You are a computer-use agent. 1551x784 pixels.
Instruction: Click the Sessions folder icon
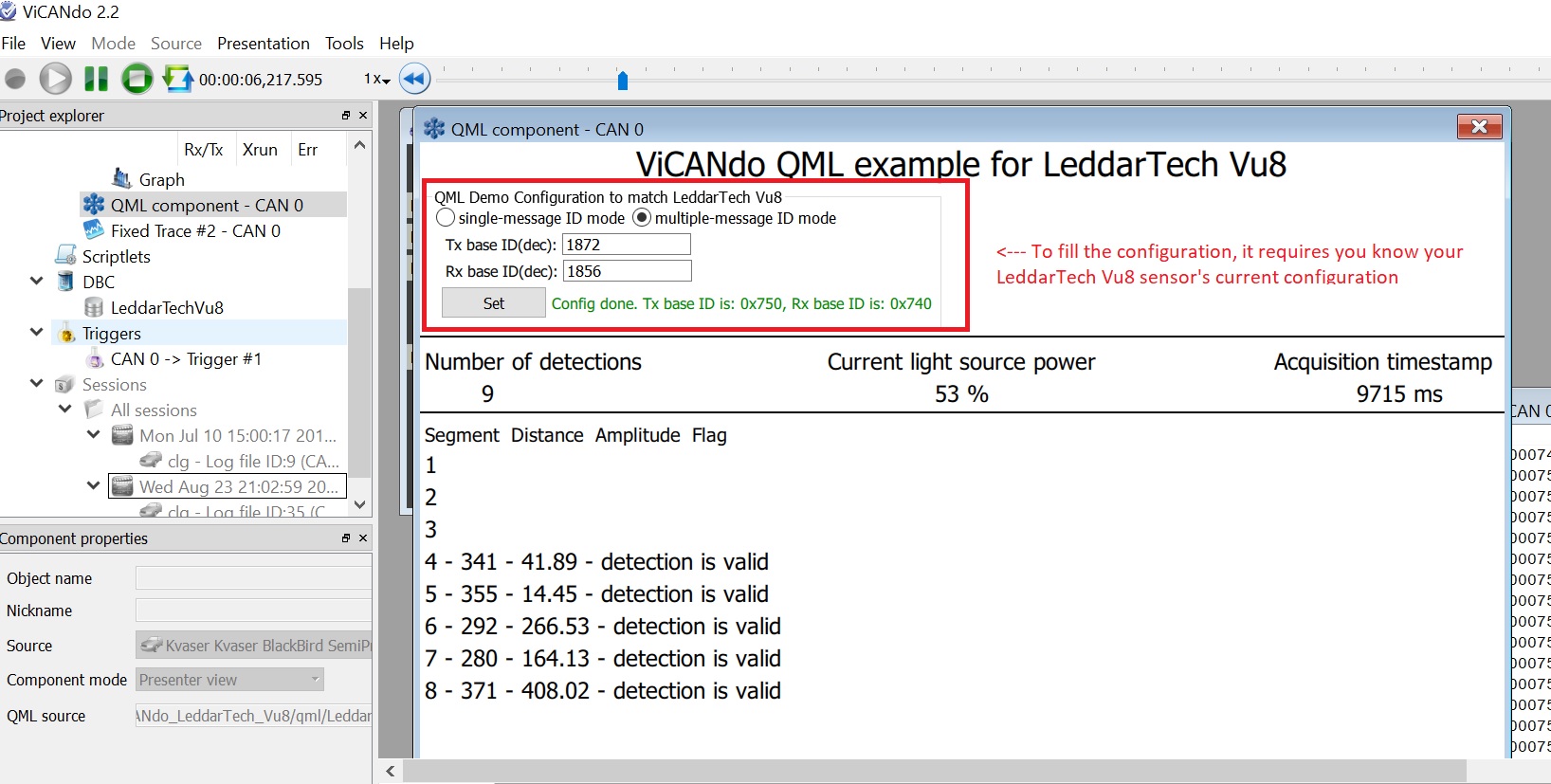(x=64, y=384)
